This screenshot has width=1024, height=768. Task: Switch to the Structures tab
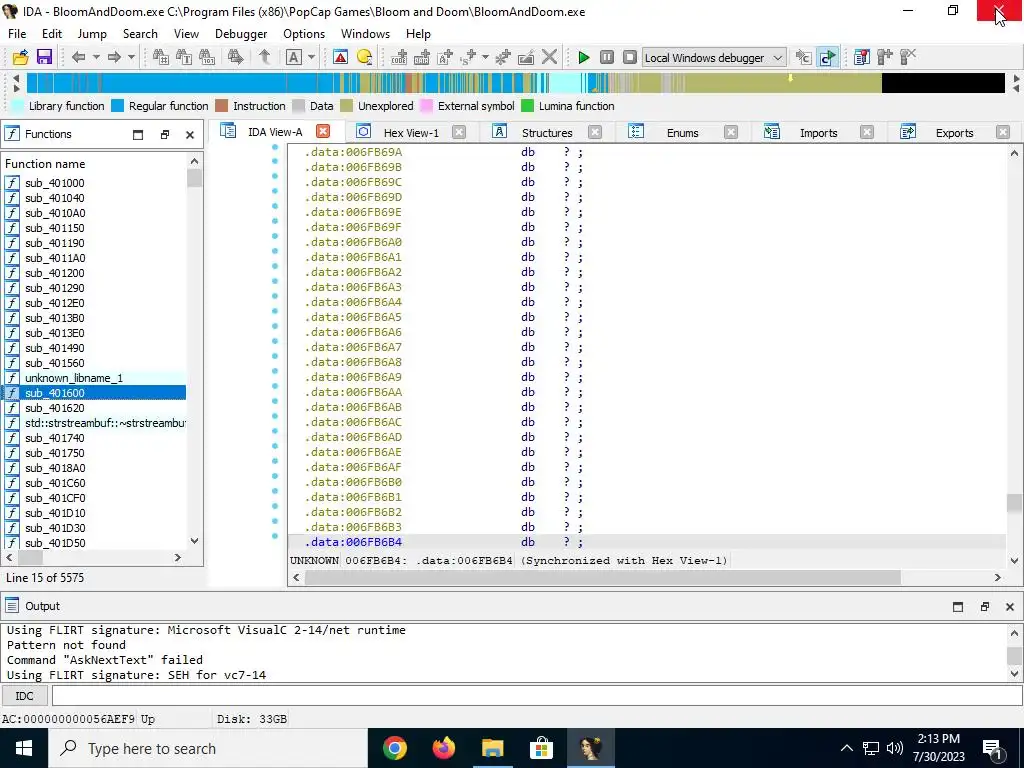click(547, 133)
